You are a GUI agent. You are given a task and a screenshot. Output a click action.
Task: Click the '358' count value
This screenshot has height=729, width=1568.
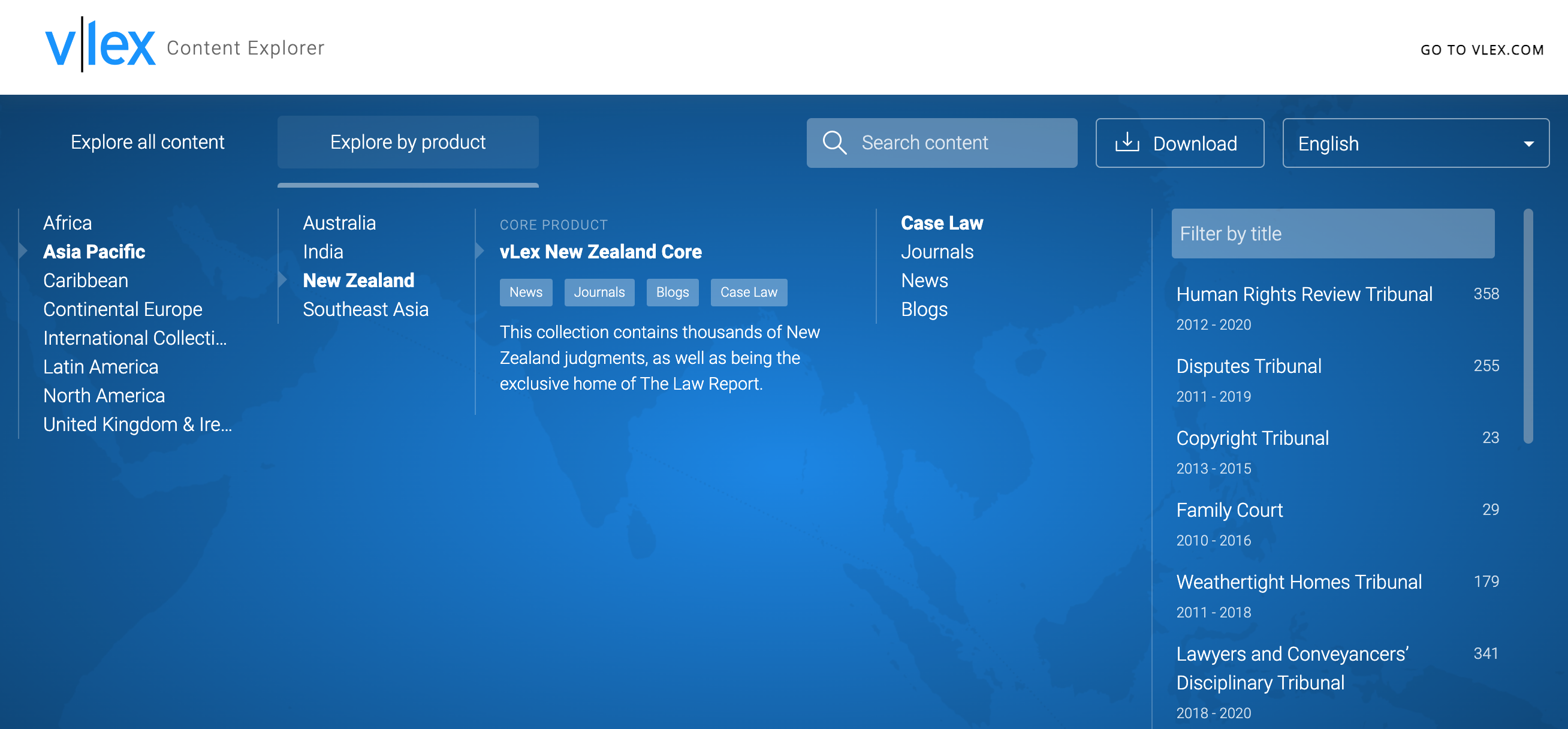[x=1486, y=294]
